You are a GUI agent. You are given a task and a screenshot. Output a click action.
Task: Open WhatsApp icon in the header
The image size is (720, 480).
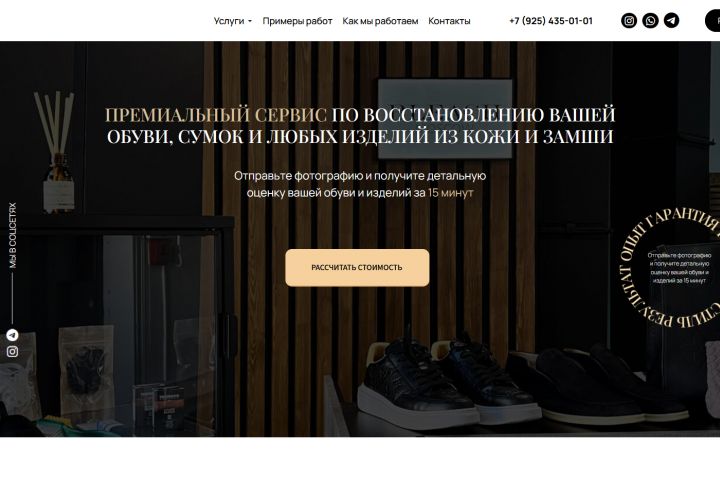coord(650,21)
